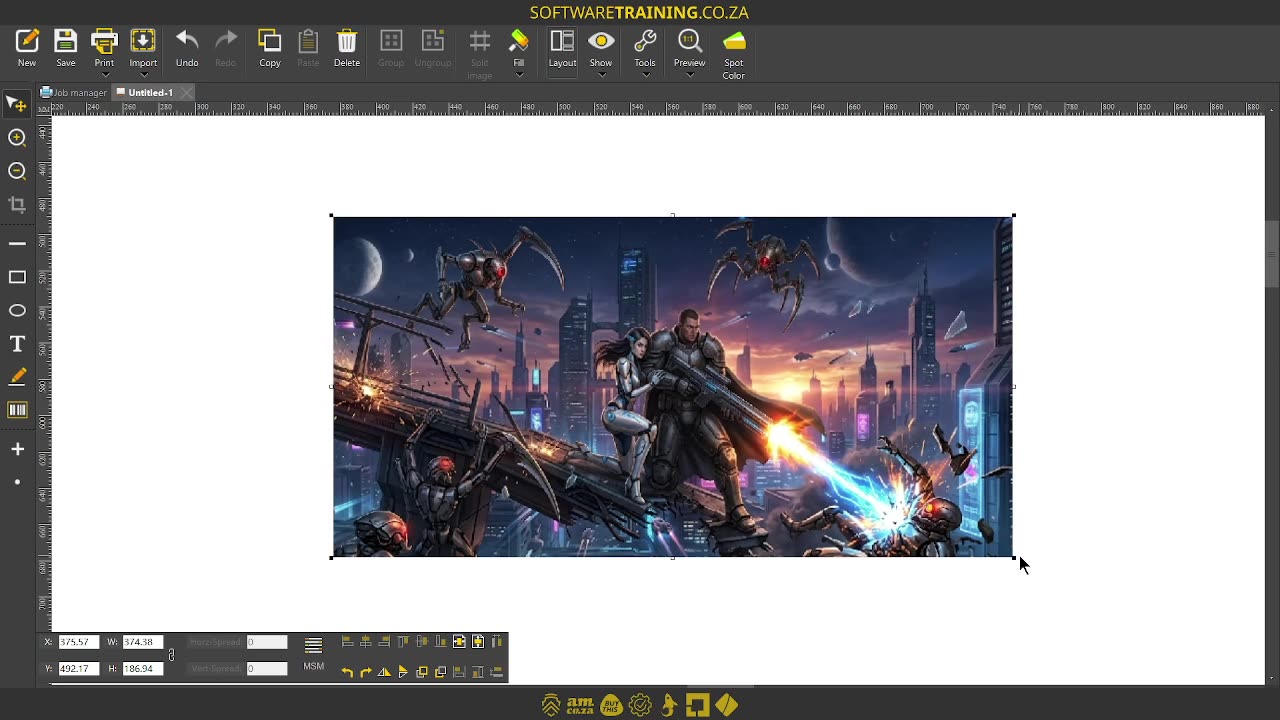The width and height of the screenshot is (1280, 720).
Task: Toggle the Layout panel button
Action: pos(562,48)
